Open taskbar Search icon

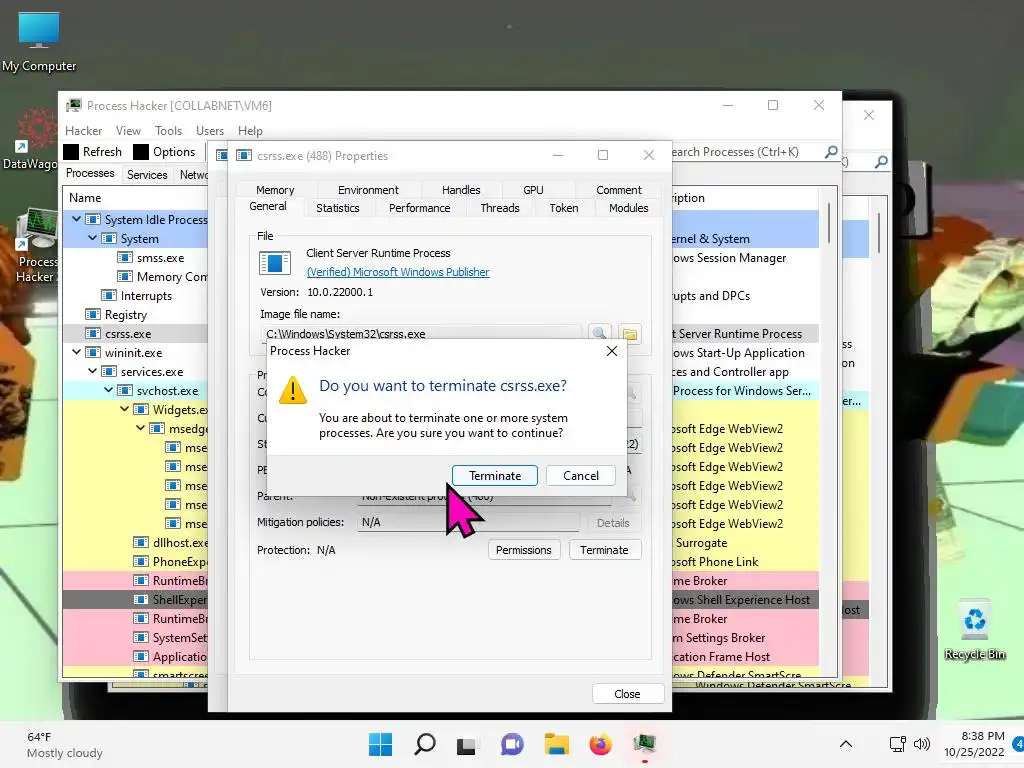click(424, 744)
